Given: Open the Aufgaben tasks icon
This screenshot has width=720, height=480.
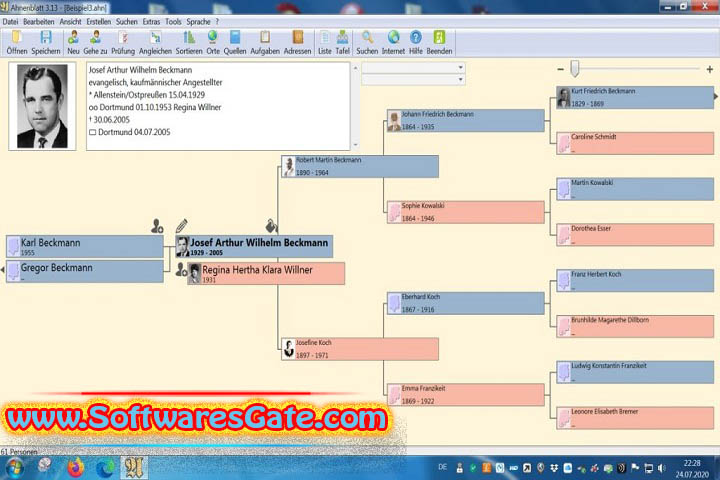Looking at the screenshot, I should (264, 43).
